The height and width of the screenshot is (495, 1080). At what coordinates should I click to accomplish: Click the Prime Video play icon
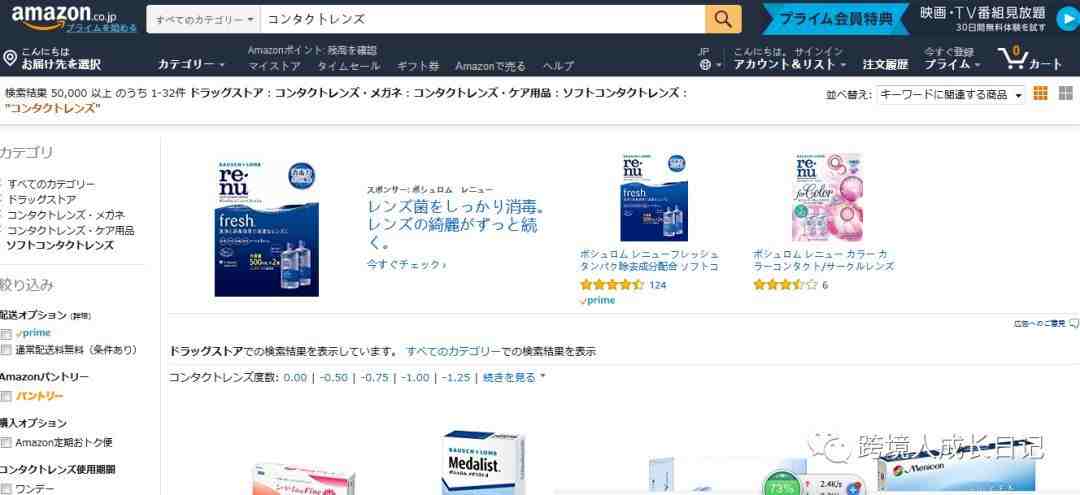coord(1067,20)
